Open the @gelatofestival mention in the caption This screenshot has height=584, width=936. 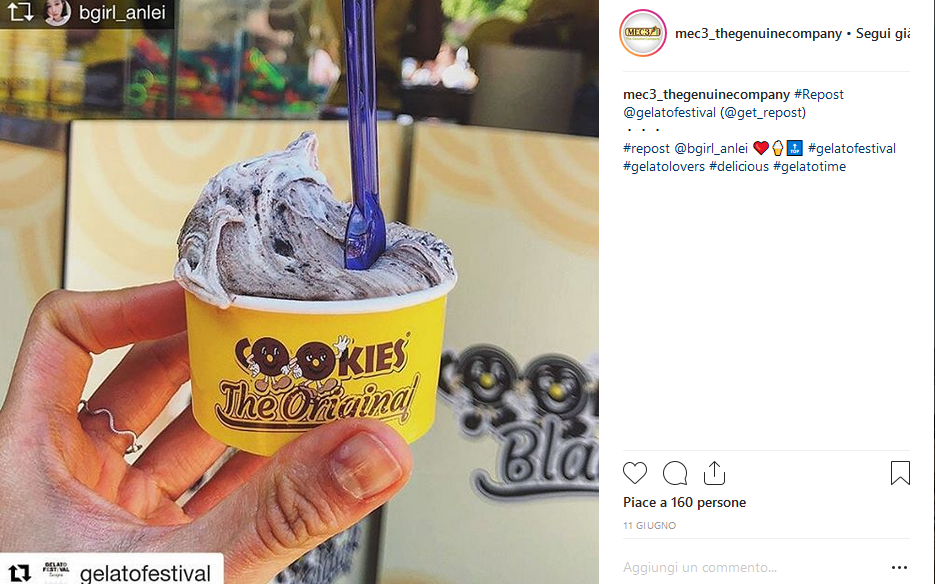click(669, 112)
